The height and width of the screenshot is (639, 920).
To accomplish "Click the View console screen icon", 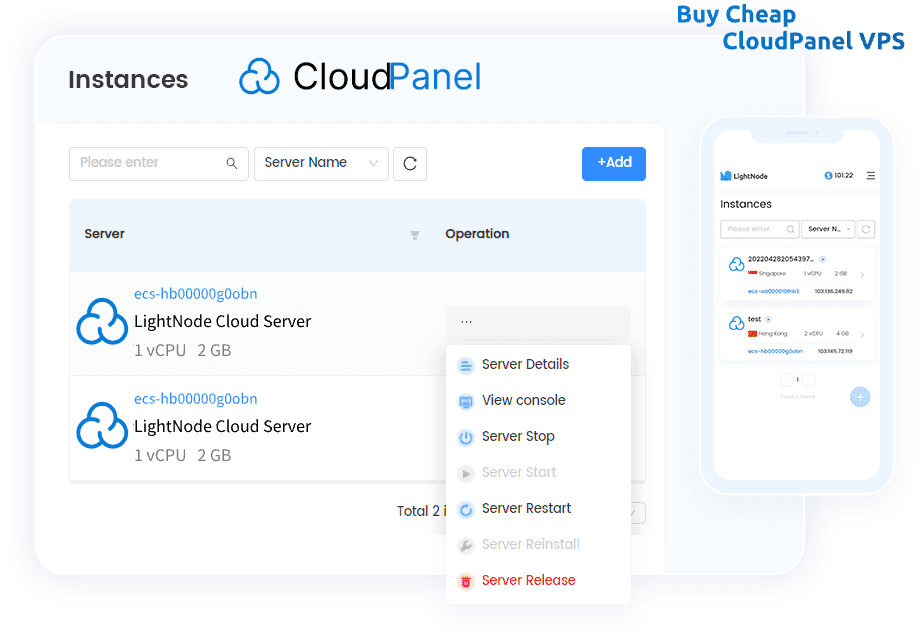I will 465,400.
